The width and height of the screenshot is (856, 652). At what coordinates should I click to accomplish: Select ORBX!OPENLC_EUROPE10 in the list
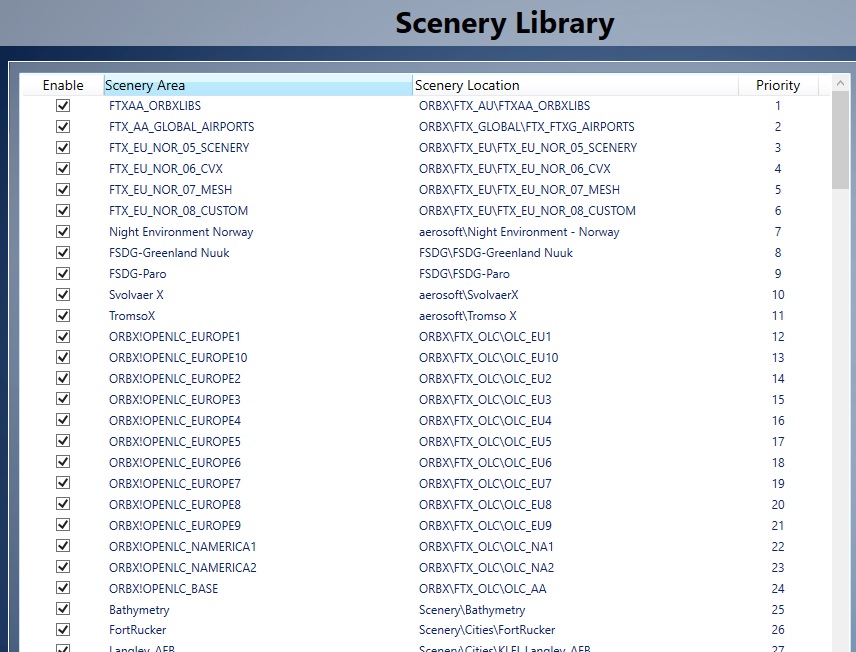pyautogui.click(x=178, y=358)
